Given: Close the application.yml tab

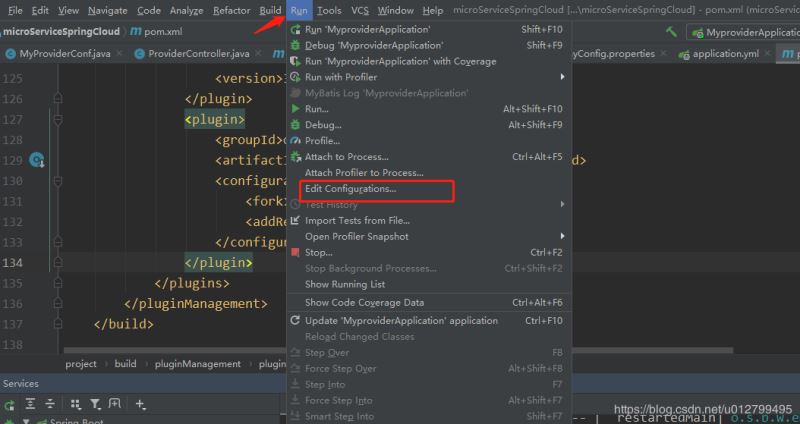Looking at the screenshot, I should (767, 53).
